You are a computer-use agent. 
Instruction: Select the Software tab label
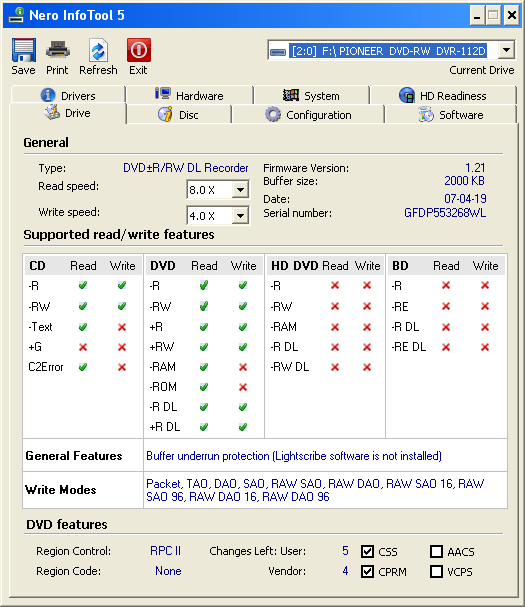click(x=461, y=115)
